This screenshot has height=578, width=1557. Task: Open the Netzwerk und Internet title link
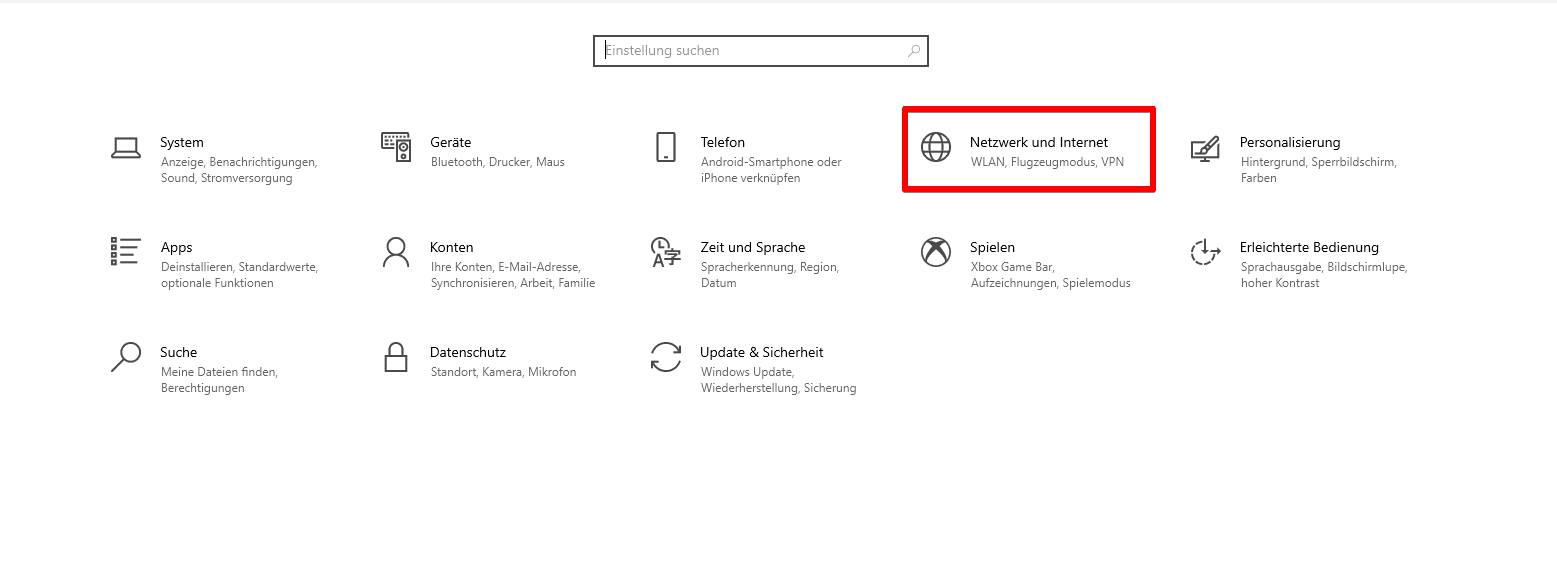[1039, 142]
